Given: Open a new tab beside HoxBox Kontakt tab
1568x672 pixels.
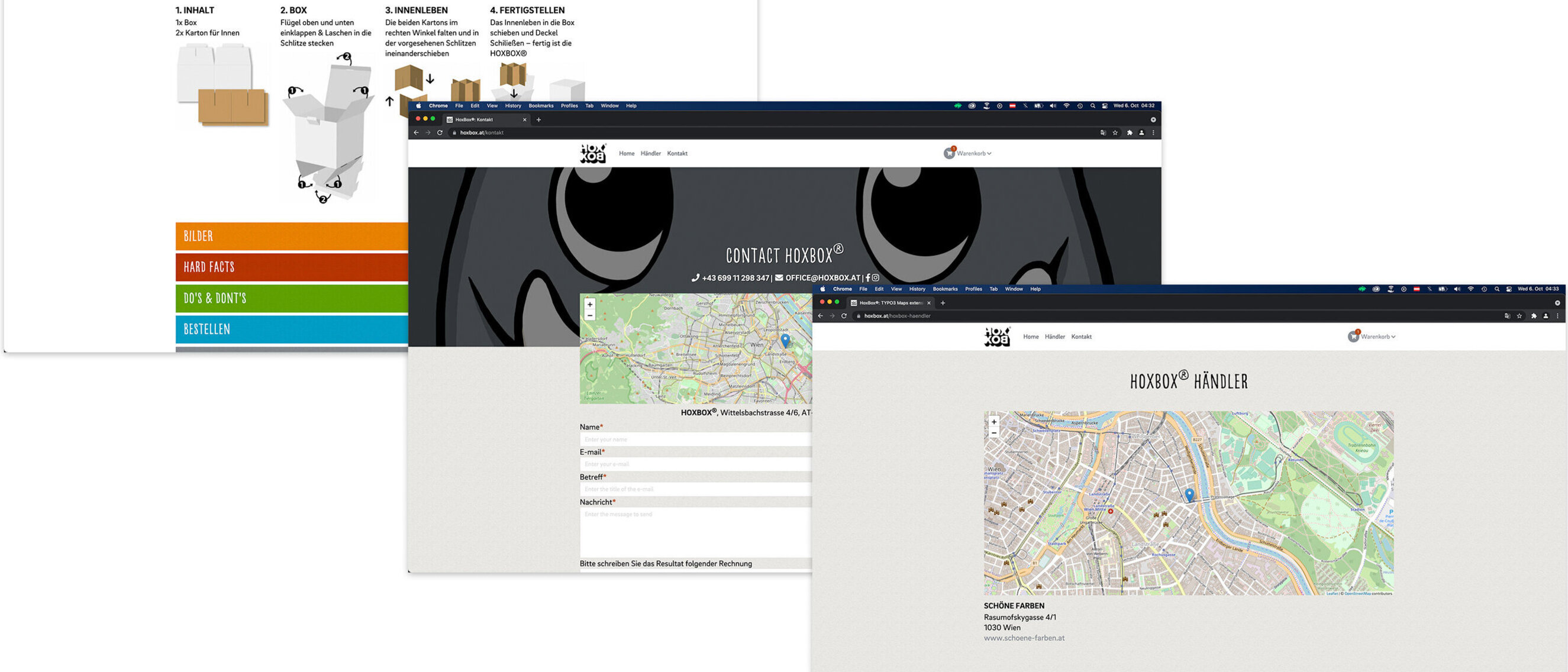Looking at the screenshot, I should [538, 120].
